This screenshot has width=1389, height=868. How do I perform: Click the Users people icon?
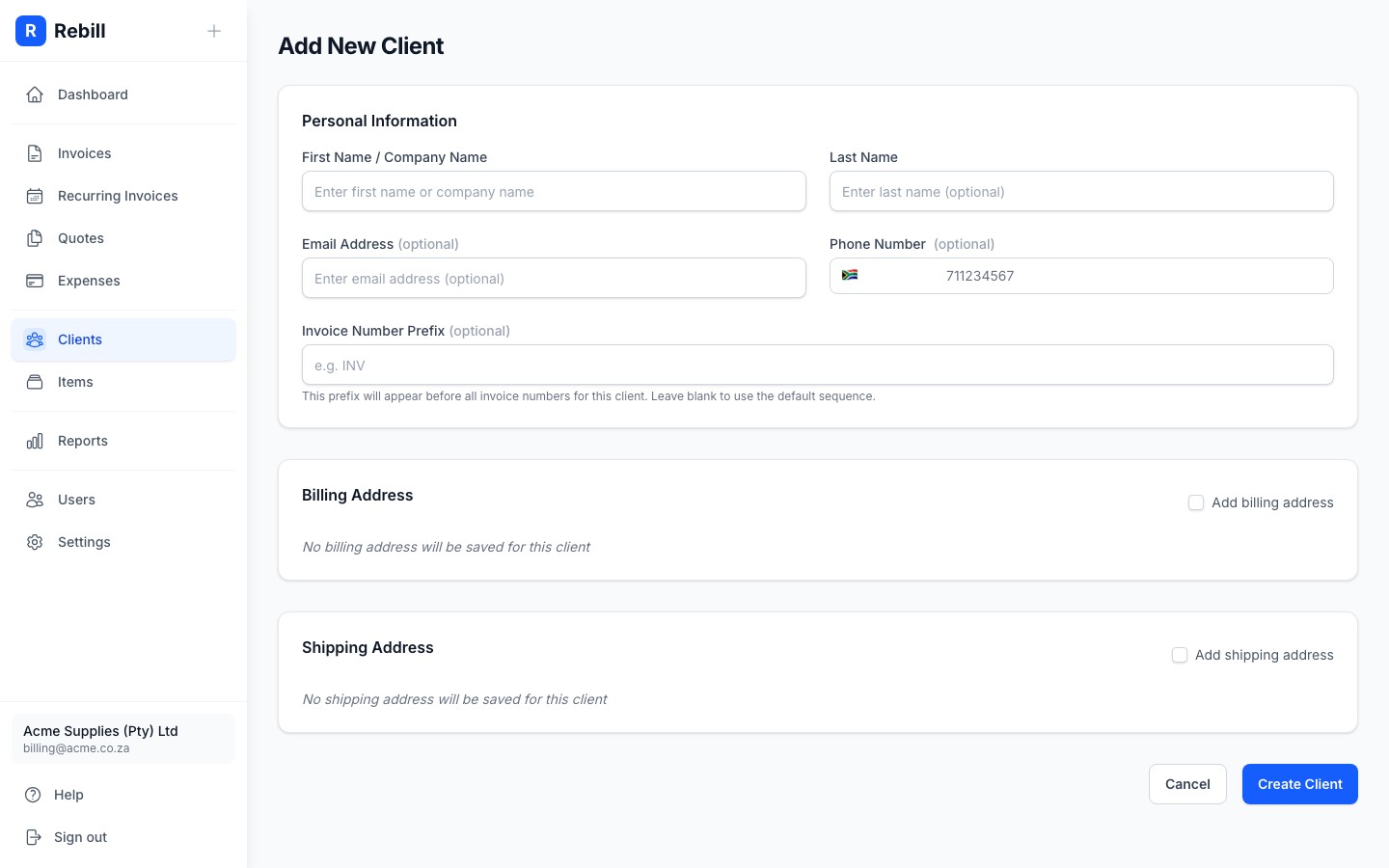pos(35,500)
